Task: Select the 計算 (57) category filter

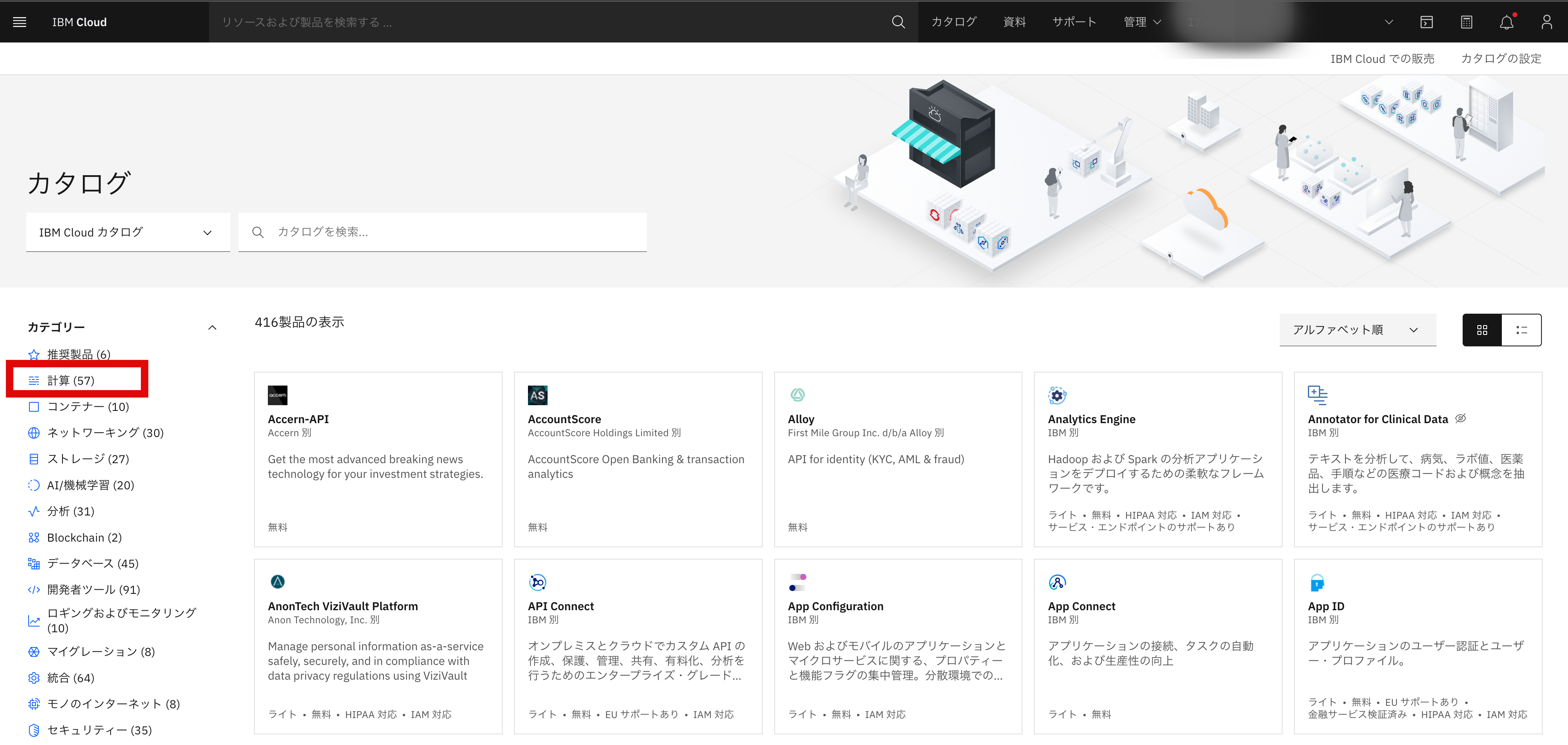Action: pos(71,380)
